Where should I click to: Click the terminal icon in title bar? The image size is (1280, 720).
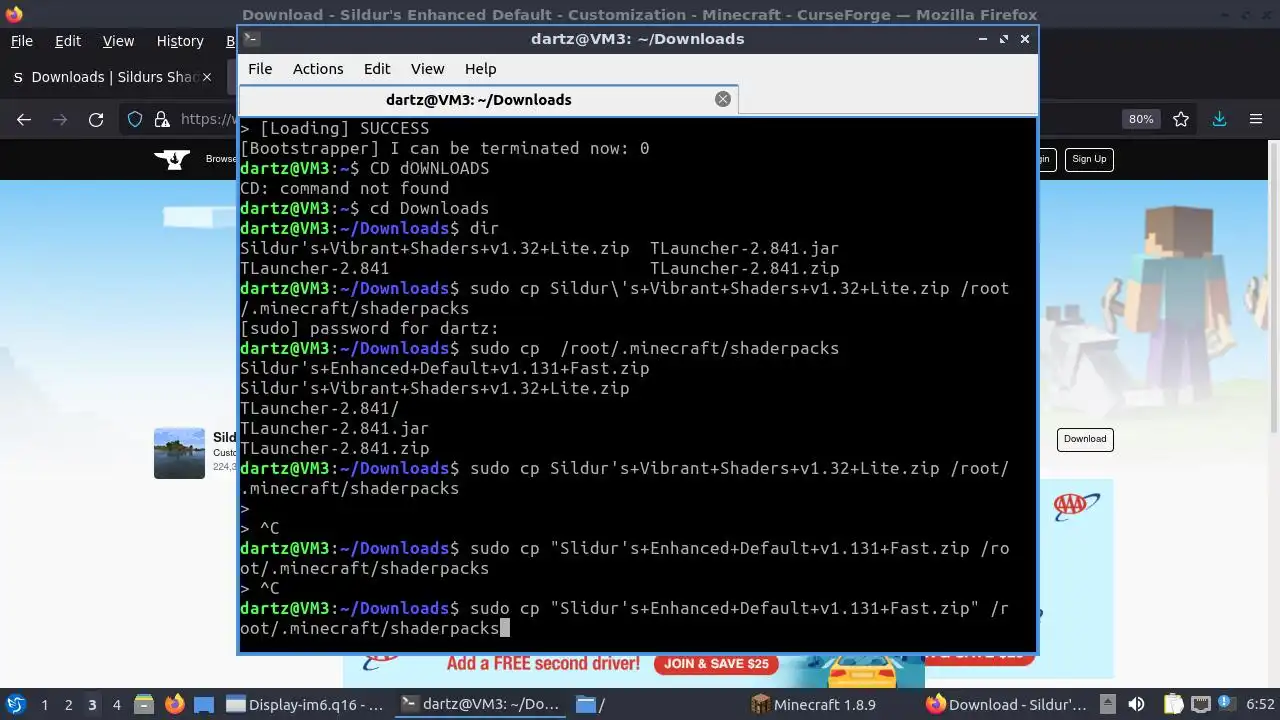click(x=252, y=39)
